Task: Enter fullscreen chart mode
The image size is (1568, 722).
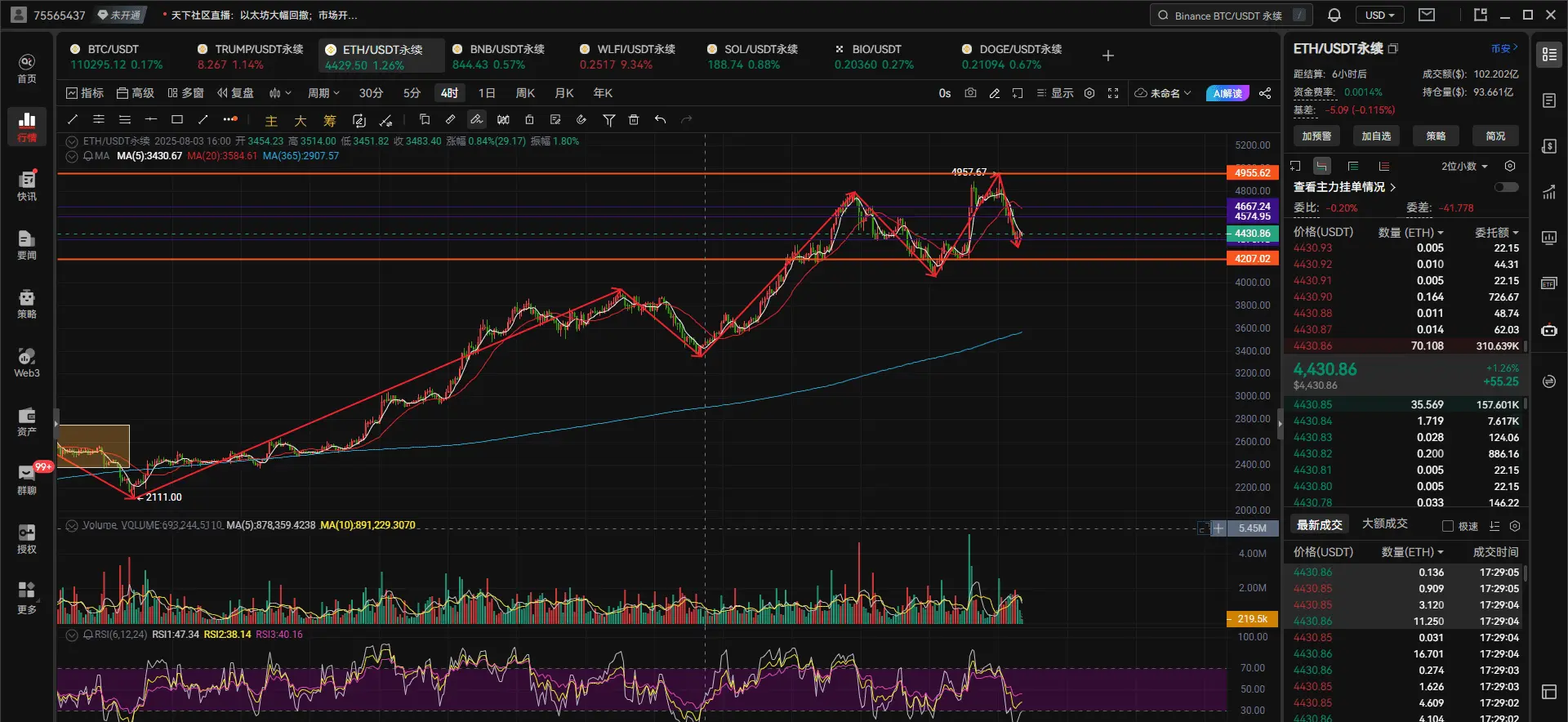Action: point(1112,93)
